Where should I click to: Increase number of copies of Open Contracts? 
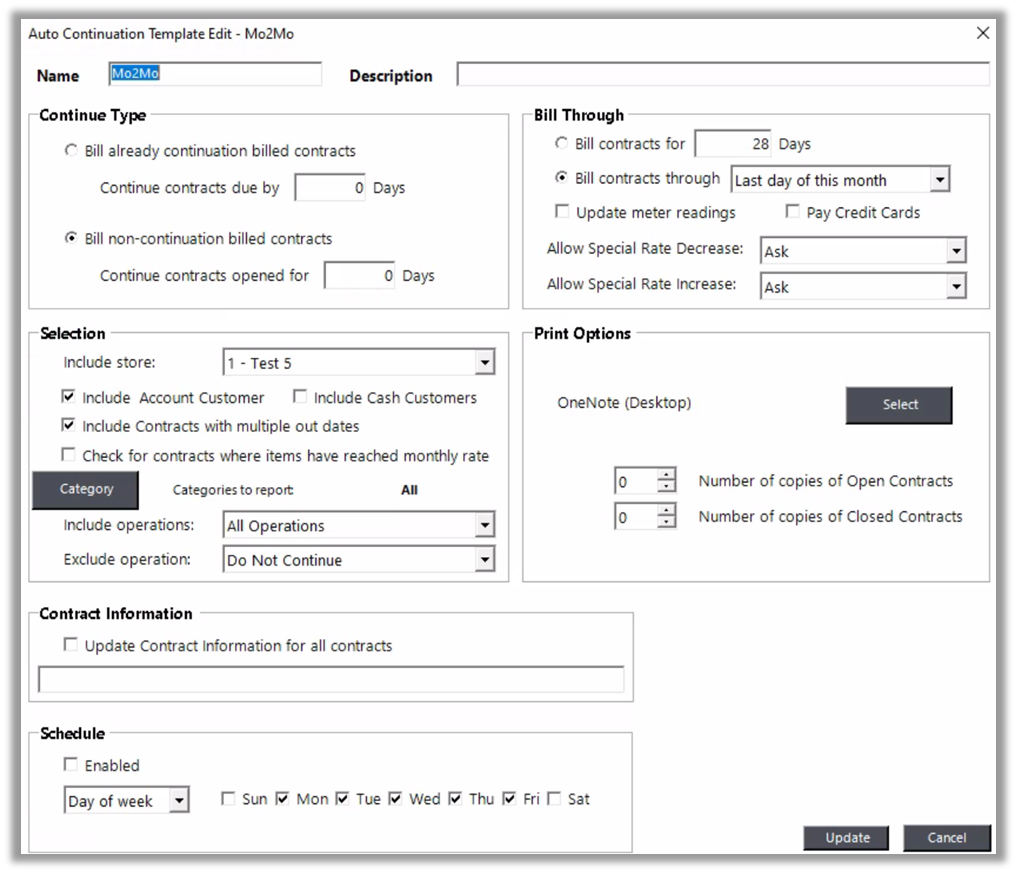[x=666, y=475]
